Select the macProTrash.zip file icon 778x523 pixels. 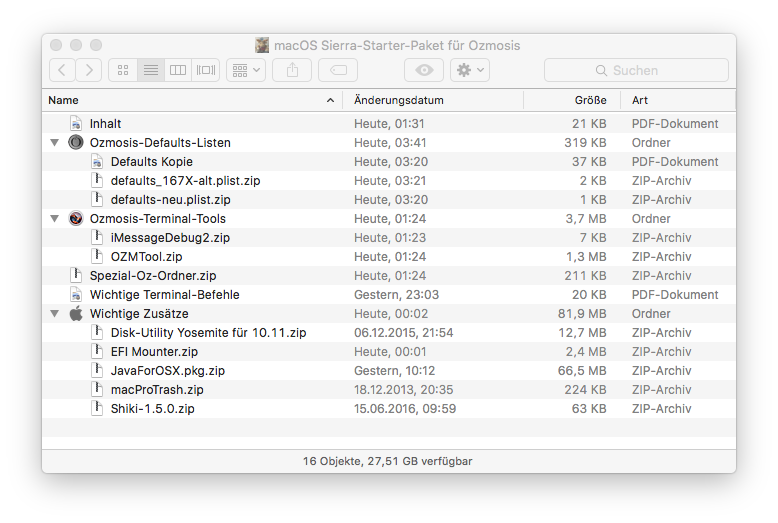coord(97,389)
